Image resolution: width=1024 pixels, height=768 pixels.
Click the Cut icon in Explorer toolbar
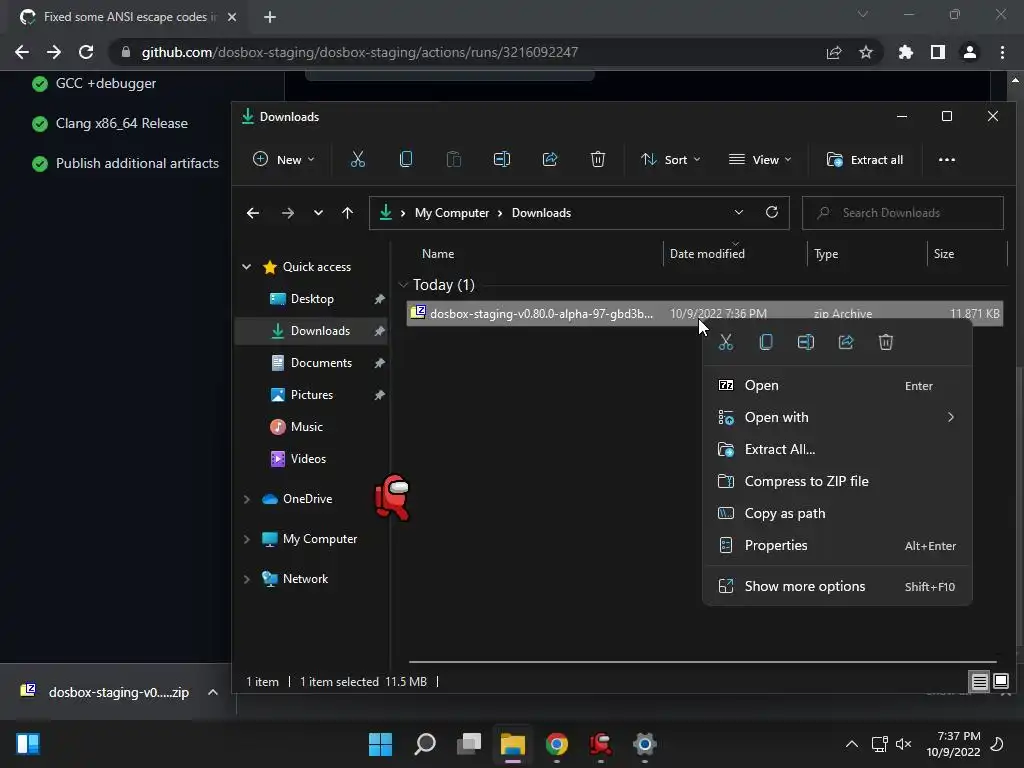358,159
